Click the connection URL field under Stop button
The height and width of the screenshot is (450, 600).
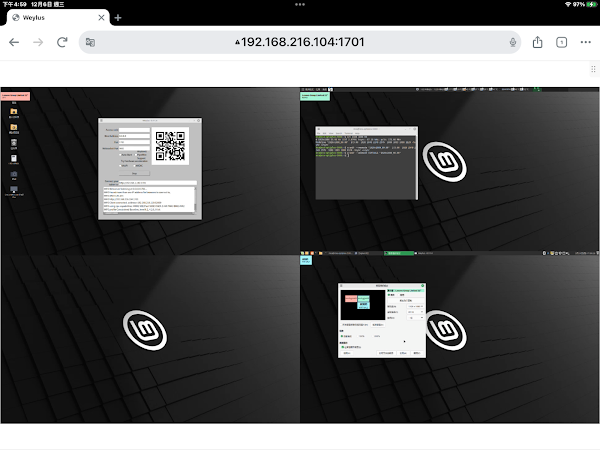[x=158, y=183]
